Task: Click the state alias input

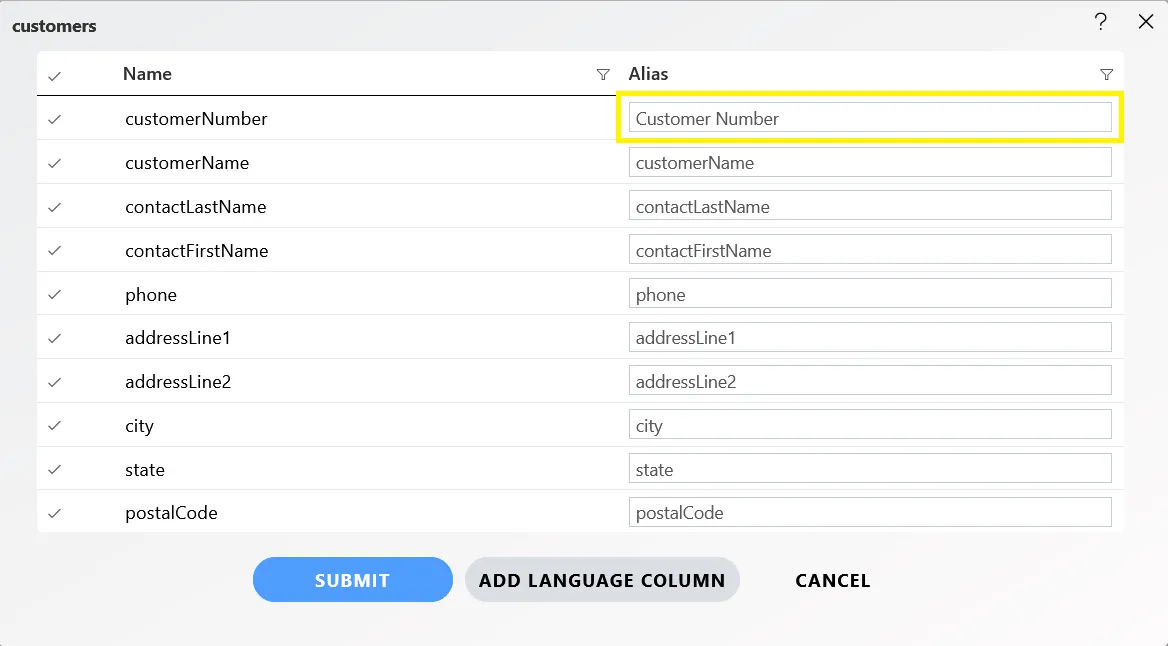Action: pyautogui.click(x=870, y=469)
